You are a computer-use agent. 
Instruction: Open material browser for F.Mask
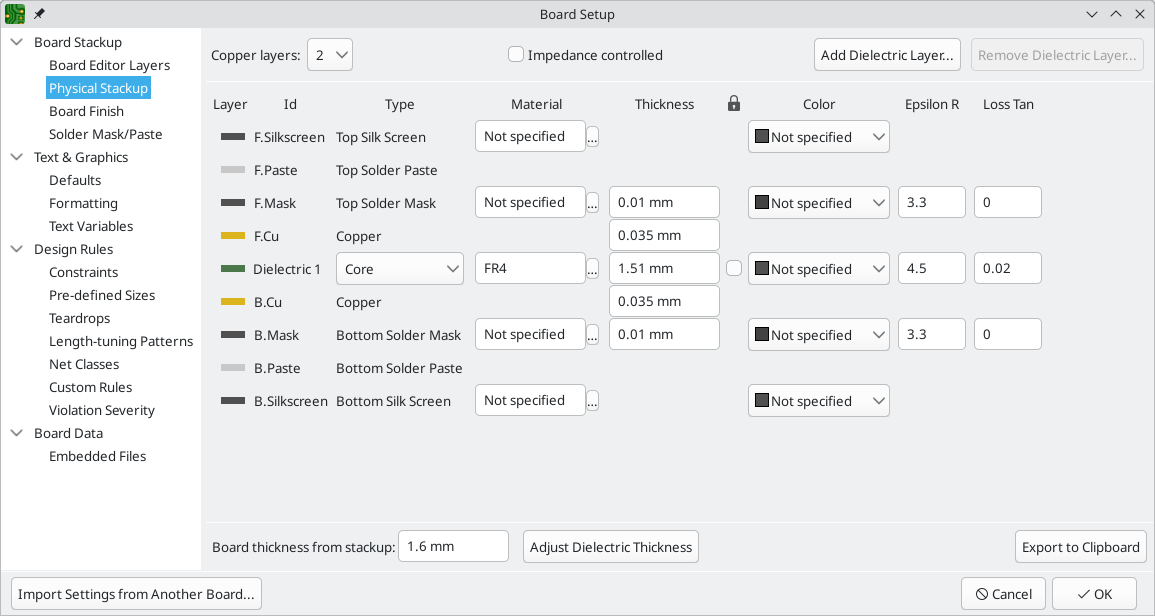592,204
